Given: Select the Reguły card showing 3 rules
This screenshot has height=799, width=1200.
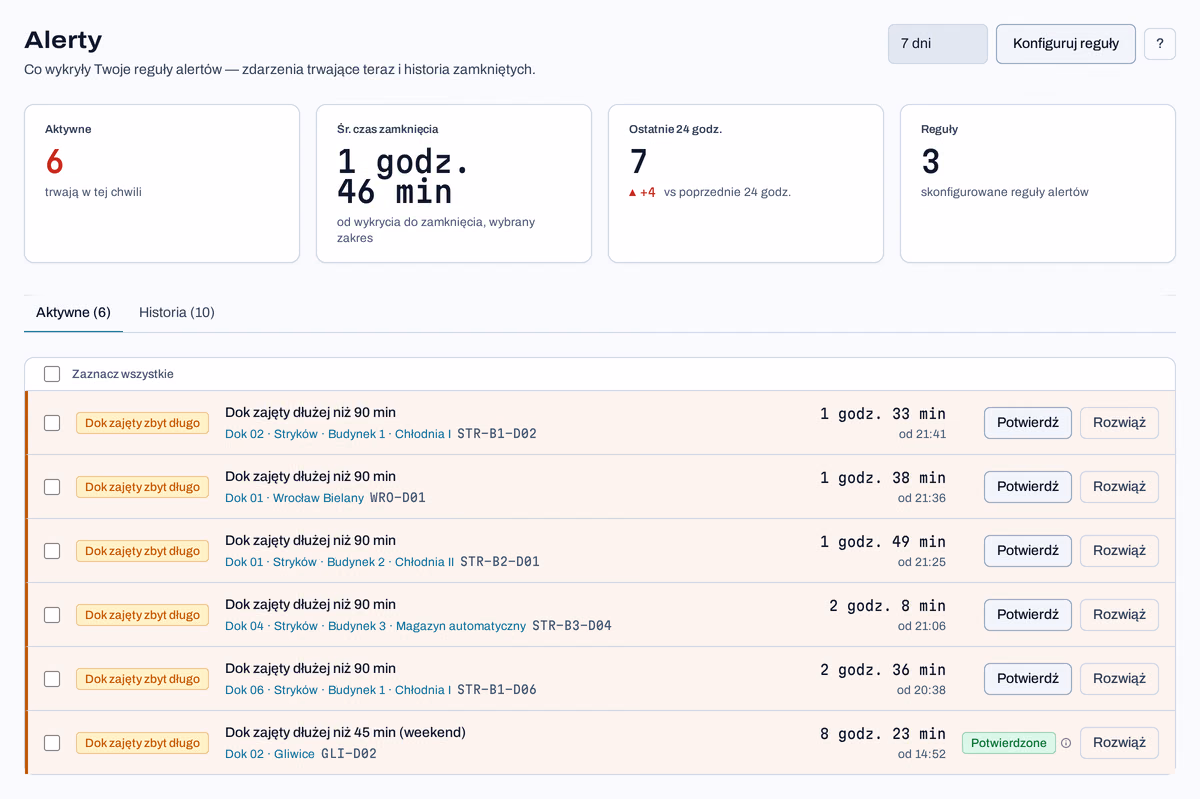Looking at the screenshot, I should coord(1038,184).
